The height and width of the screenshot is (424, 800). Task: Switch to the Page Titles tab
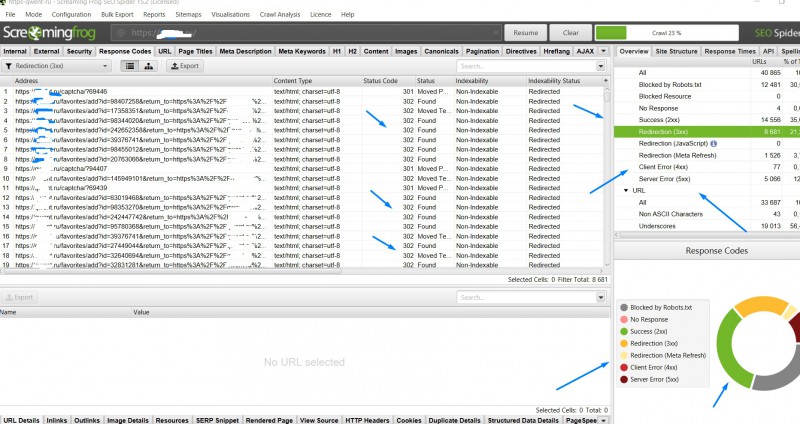coord(195,51)
